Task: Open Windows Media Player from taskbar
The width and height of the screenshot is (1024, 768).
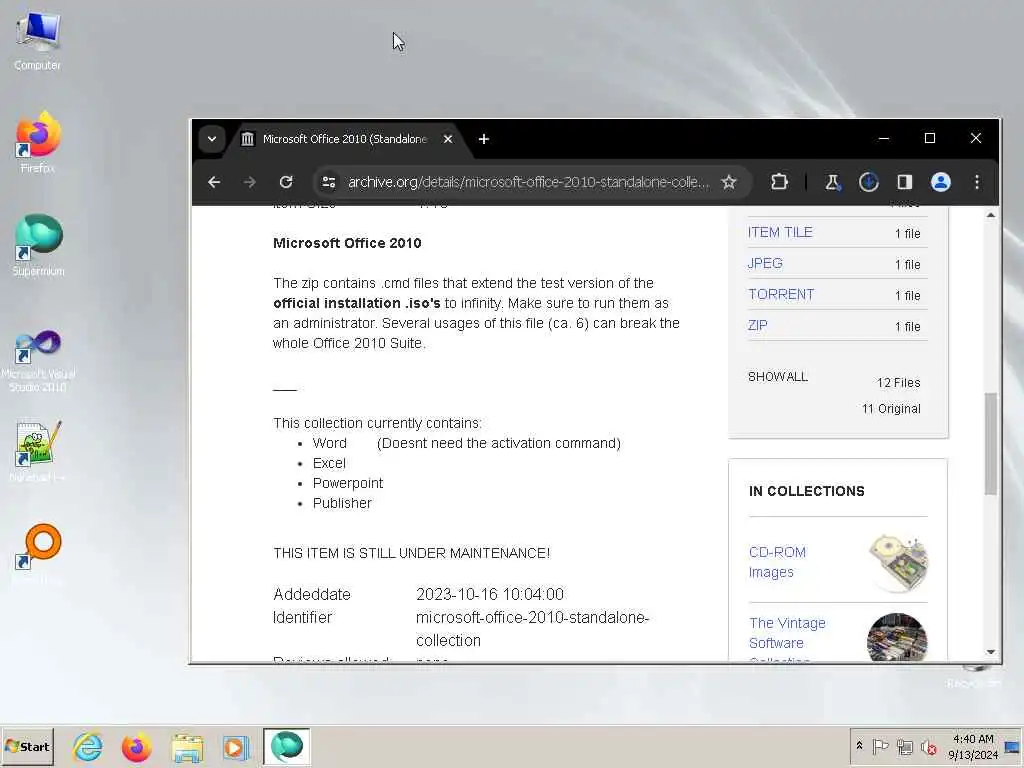Action: pyautogui.click(x=236, y=746)
